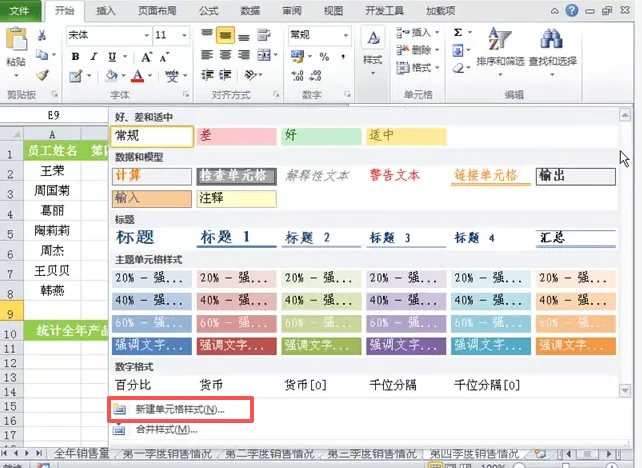Open the 文件 File tab

[20, 11]
